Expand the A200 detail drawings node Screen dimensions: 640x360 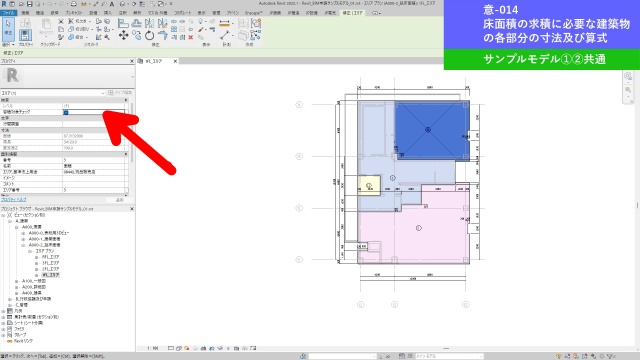[x=17, y=287]
